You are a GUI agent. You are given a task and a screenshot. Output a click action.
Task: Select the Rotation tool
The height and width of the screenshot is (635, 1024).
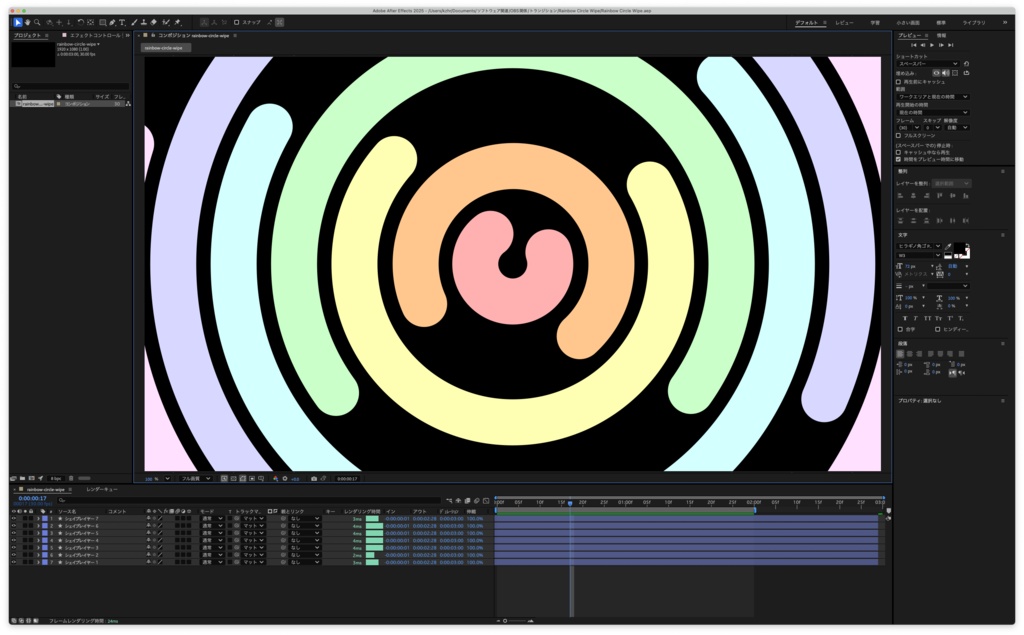coord(81,22)
